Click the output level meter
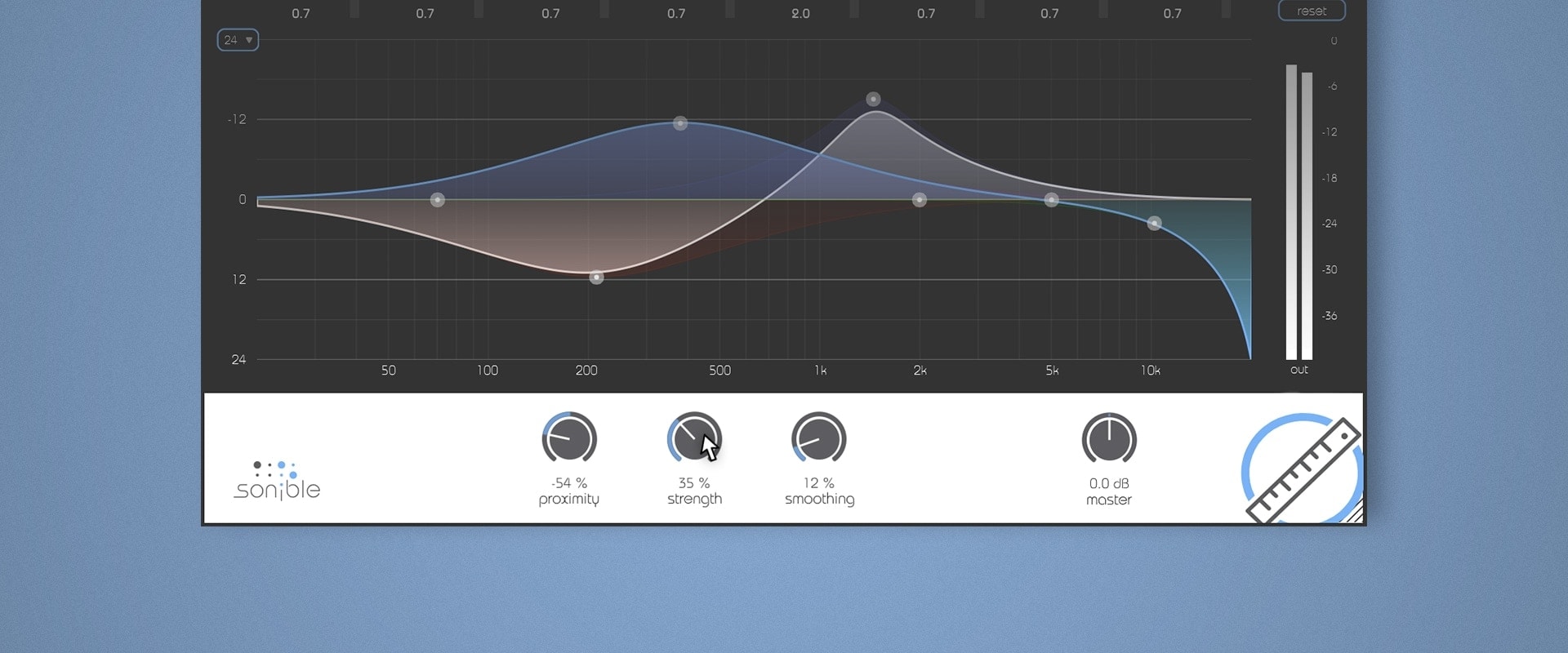 pyautogui.click(x=1298, y=212)
